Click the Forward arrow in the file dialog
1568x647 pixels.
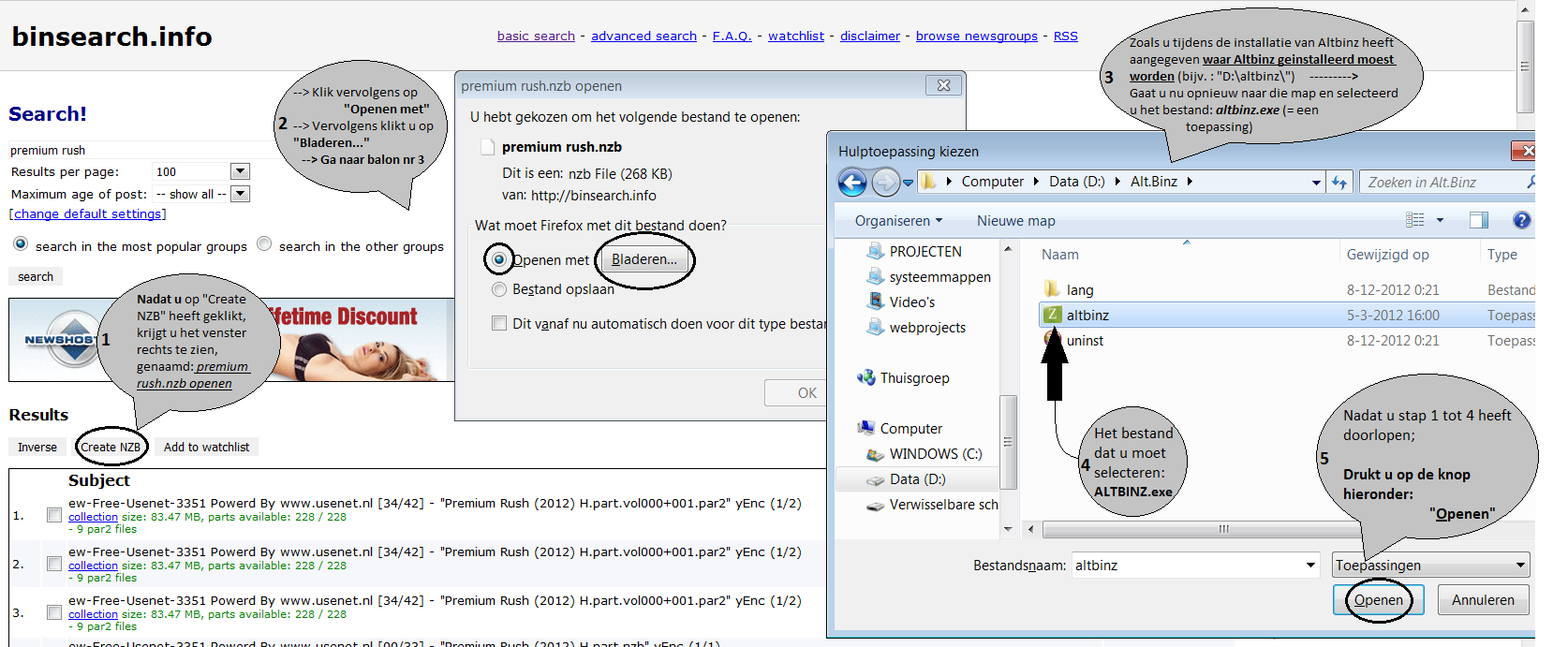(x=885, y=182)
